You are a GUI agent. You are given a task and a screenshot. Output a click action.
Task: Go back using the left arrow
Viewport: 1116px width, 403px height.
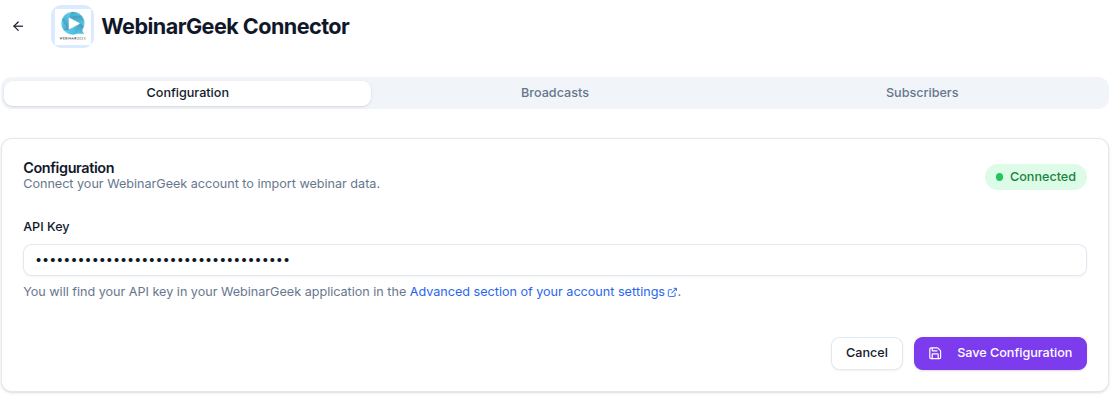(18, 26)
